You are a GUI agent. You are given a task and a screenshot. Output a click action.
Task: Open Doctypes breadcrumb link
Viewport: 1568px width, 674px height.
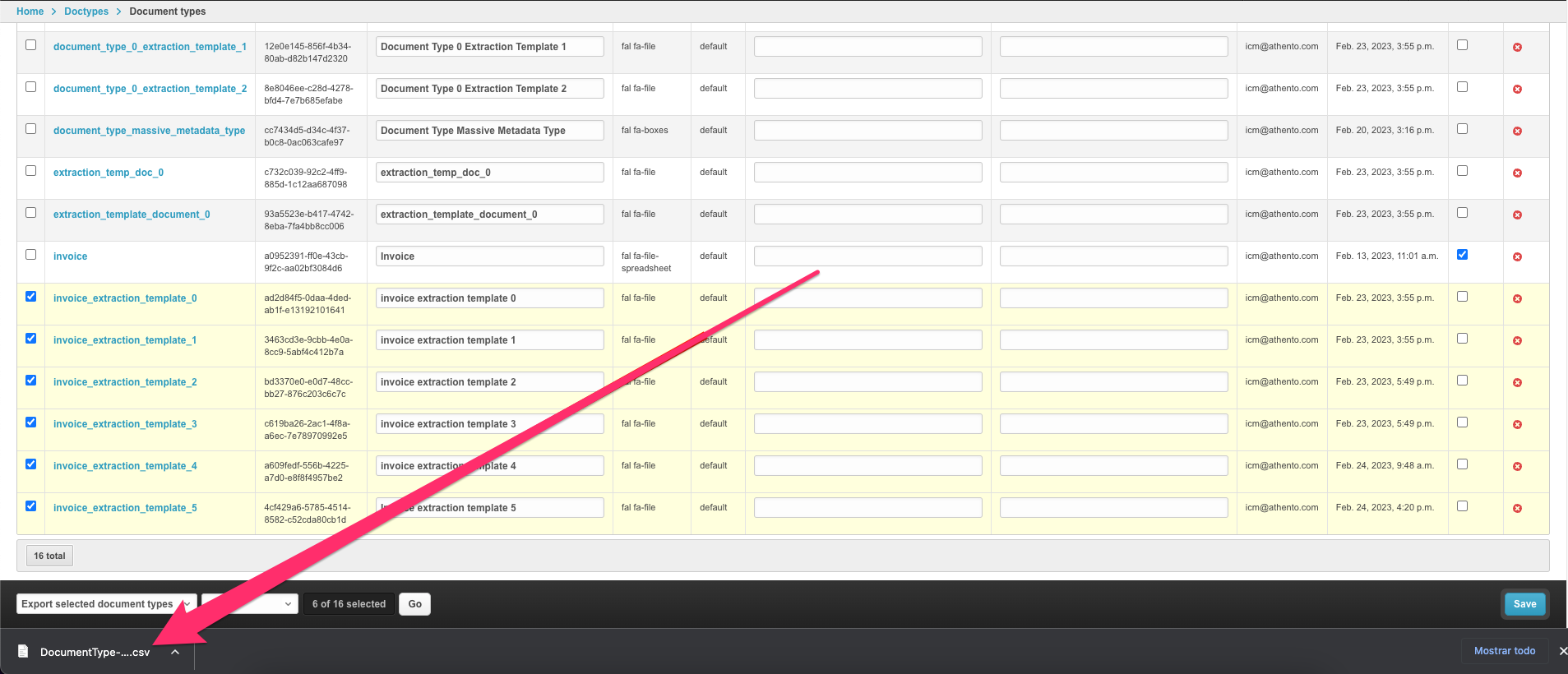[x=86, y=12]
